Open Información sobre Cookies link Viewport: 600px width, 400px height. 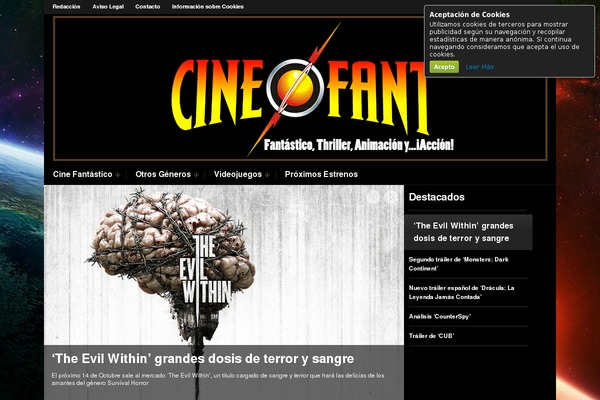point(207,7)
